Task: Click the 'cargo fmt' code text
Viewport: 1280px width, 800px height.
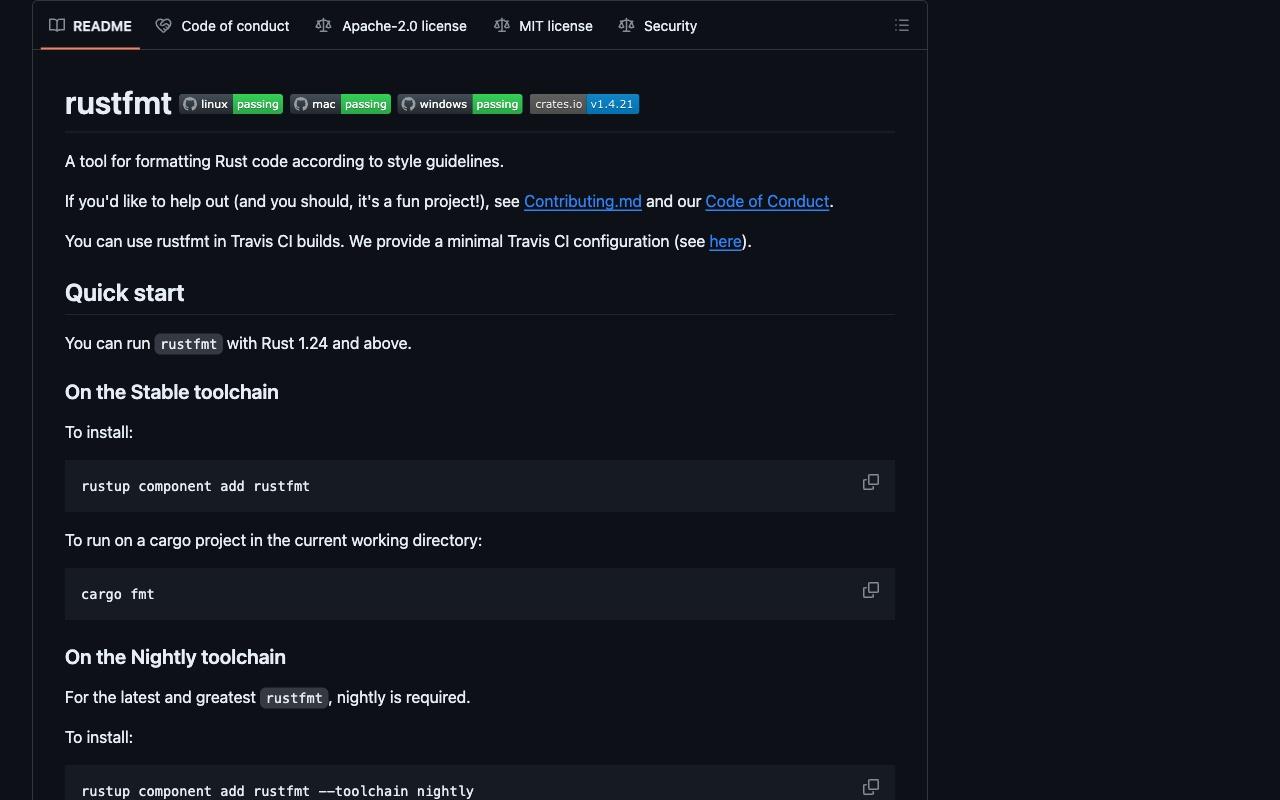Action: point(118,594)
